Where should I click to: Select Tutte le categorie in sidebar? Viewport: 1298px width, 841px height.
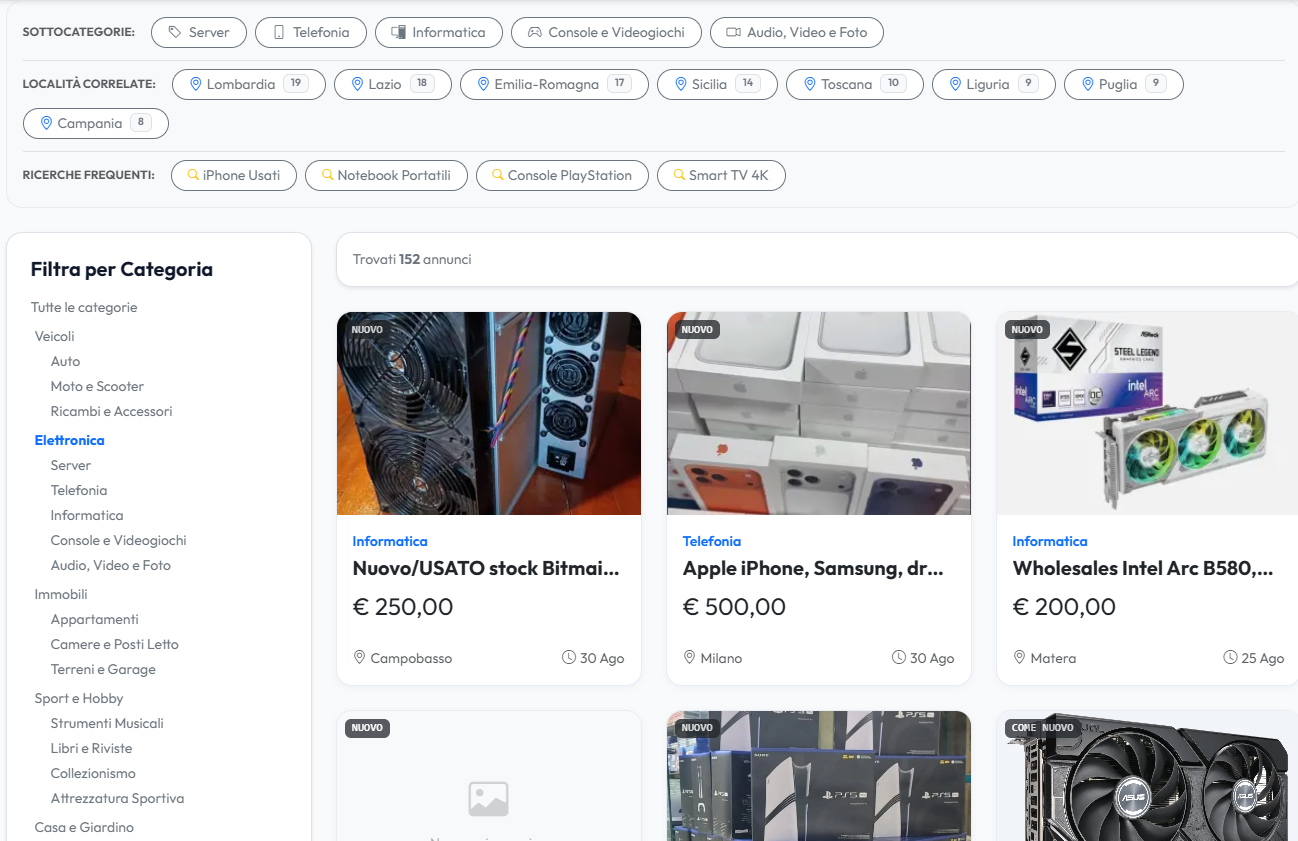point(84,307)
